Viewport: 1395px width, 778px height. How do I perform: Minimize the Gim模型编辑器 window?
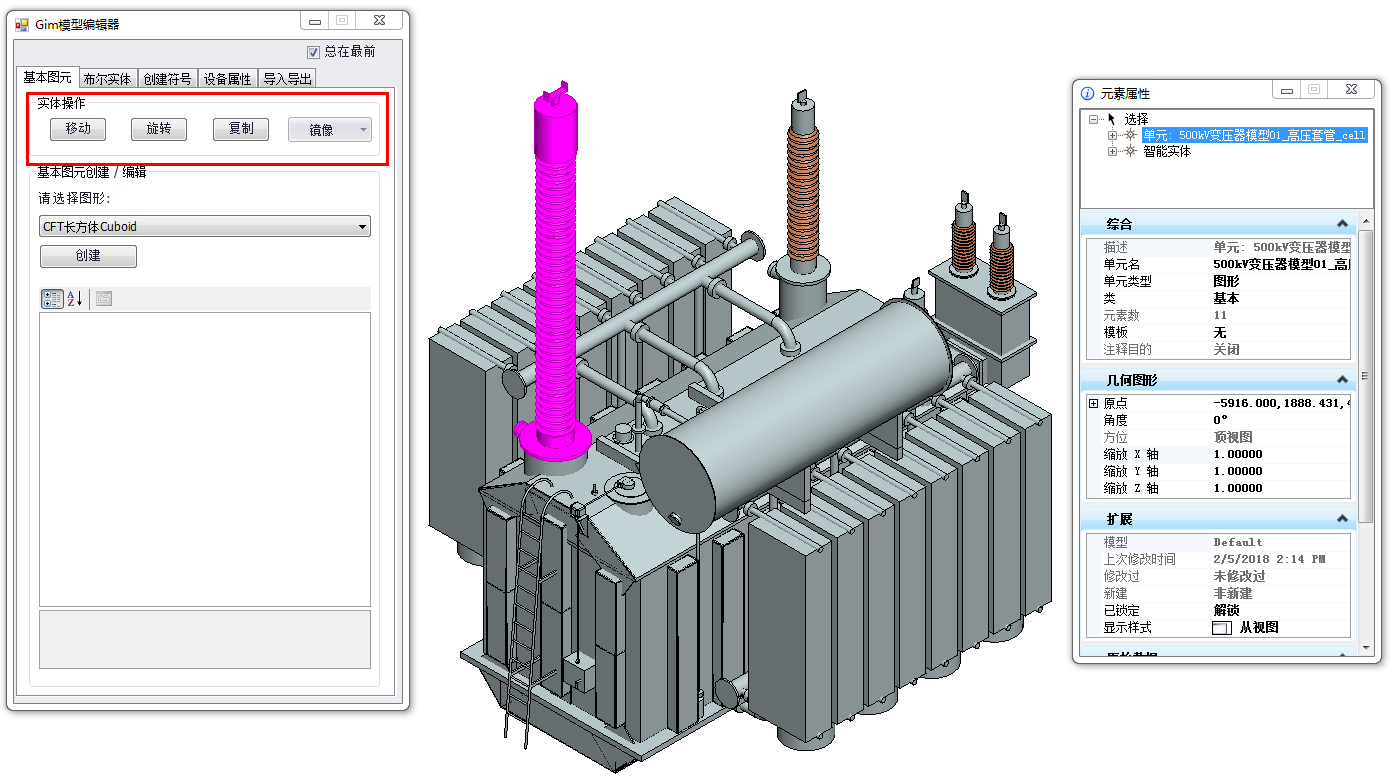(314, 21)
